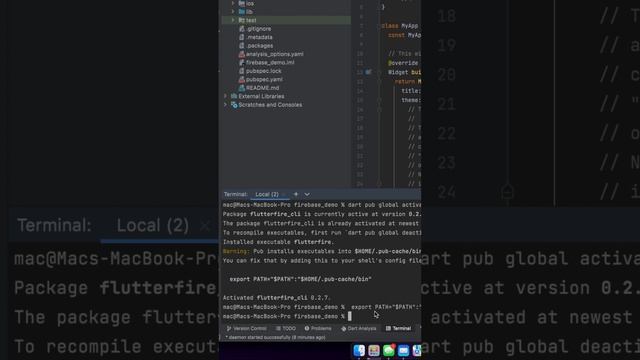Click the export PATH suggestion line
The width and height of the screenshot is (640, 360).
[300, 279]
